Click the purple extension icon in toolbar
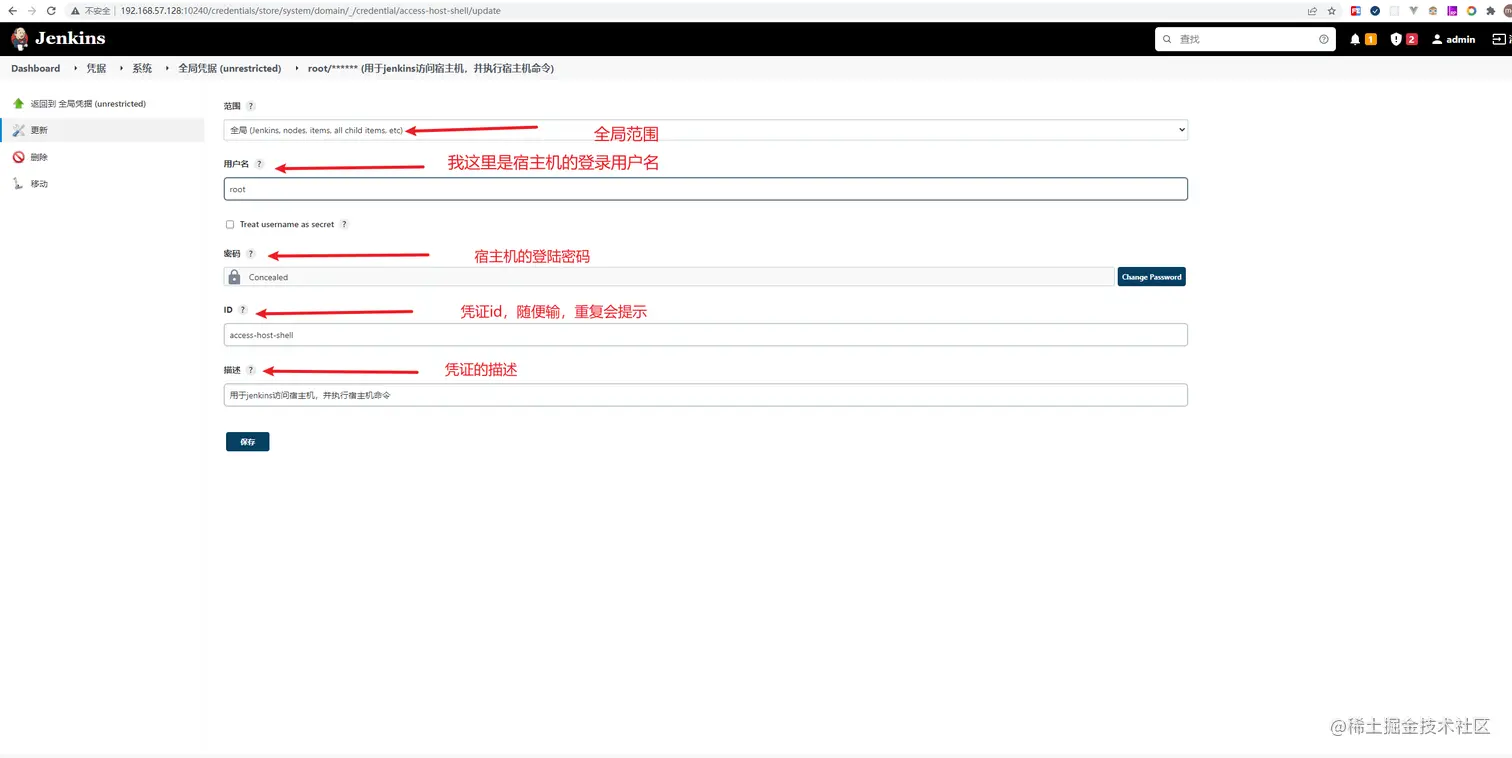 tap(1453, 11)
